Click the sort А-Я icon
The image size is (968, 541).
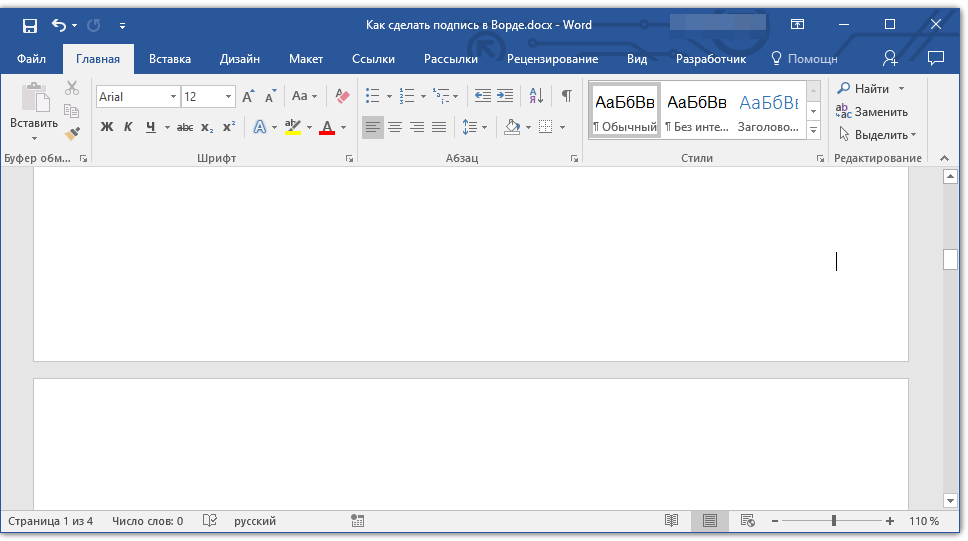click(x=536, y=96)
